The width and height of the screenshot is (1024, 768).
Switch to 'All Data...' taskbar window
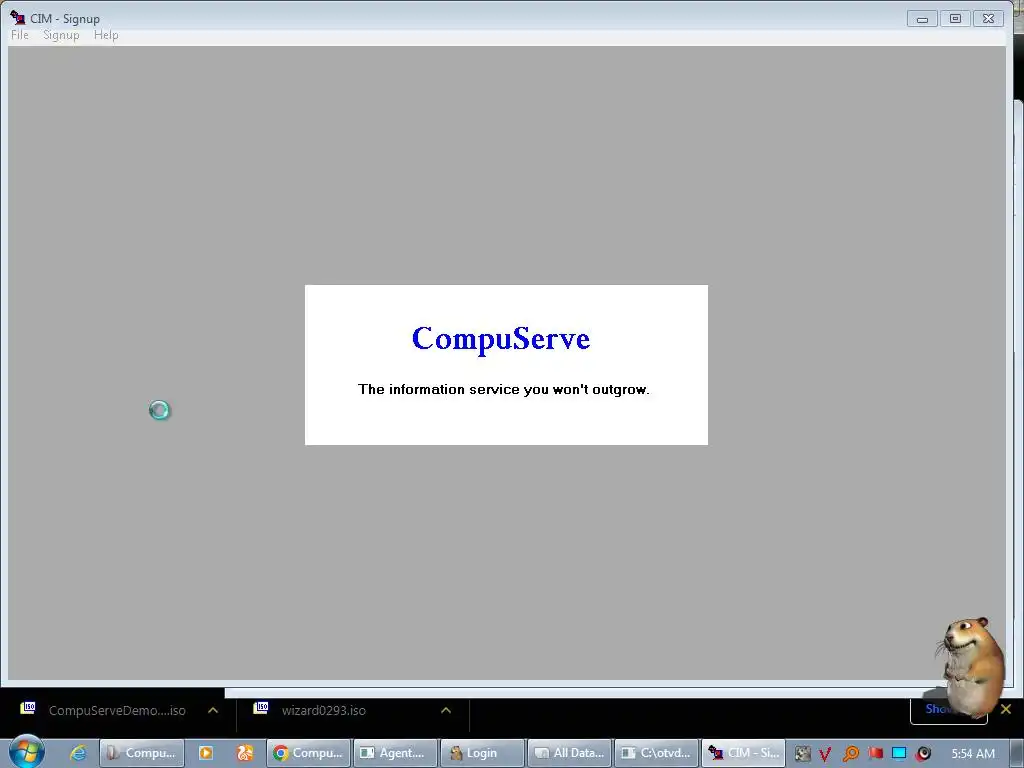click(569, 753)
